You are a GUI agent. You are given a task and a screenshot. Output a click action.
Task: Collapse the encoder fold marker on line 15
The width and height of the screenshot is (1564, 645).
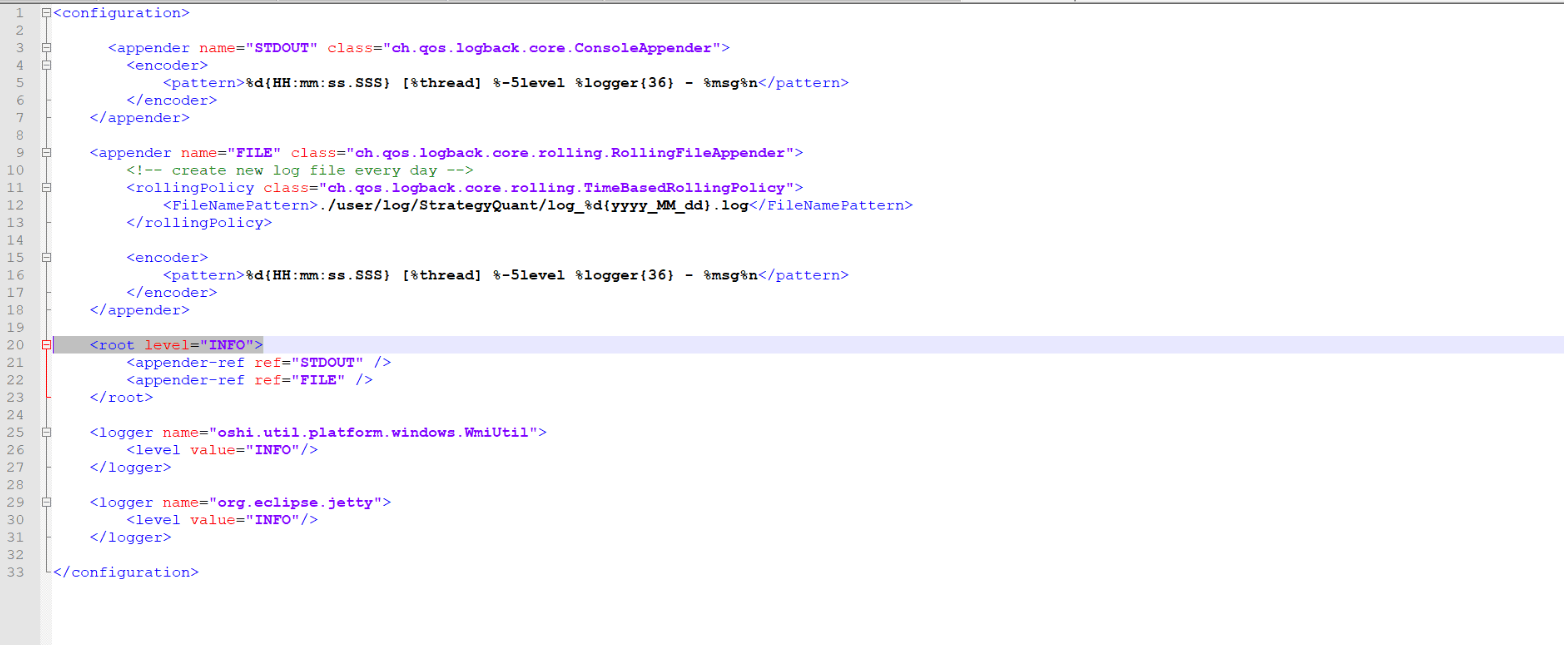(46, 258)
